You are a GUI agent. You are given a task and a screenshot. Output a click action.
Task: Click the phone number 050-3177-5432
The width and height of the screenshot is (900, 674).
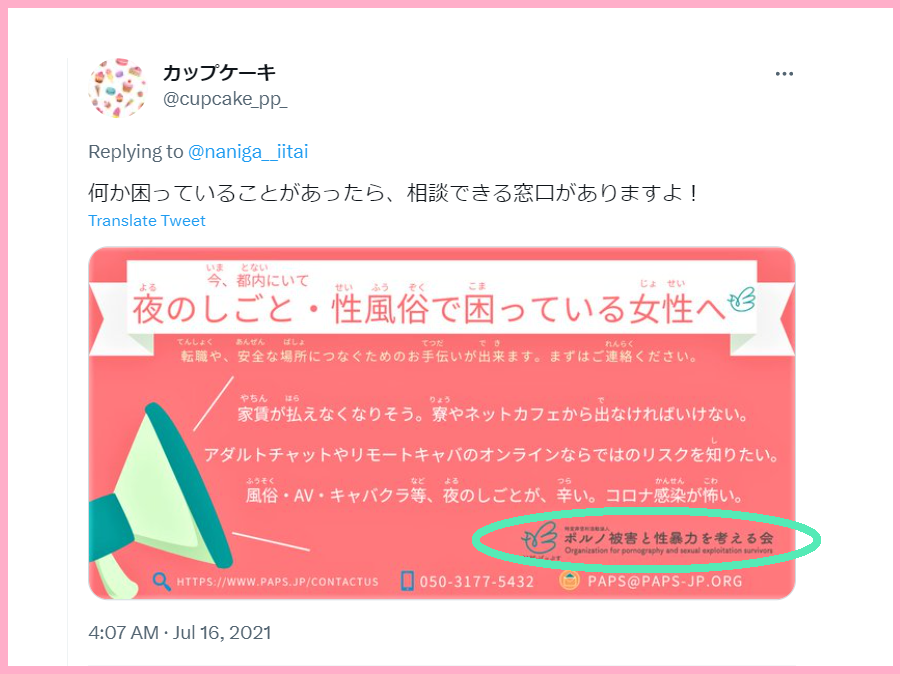476,582
